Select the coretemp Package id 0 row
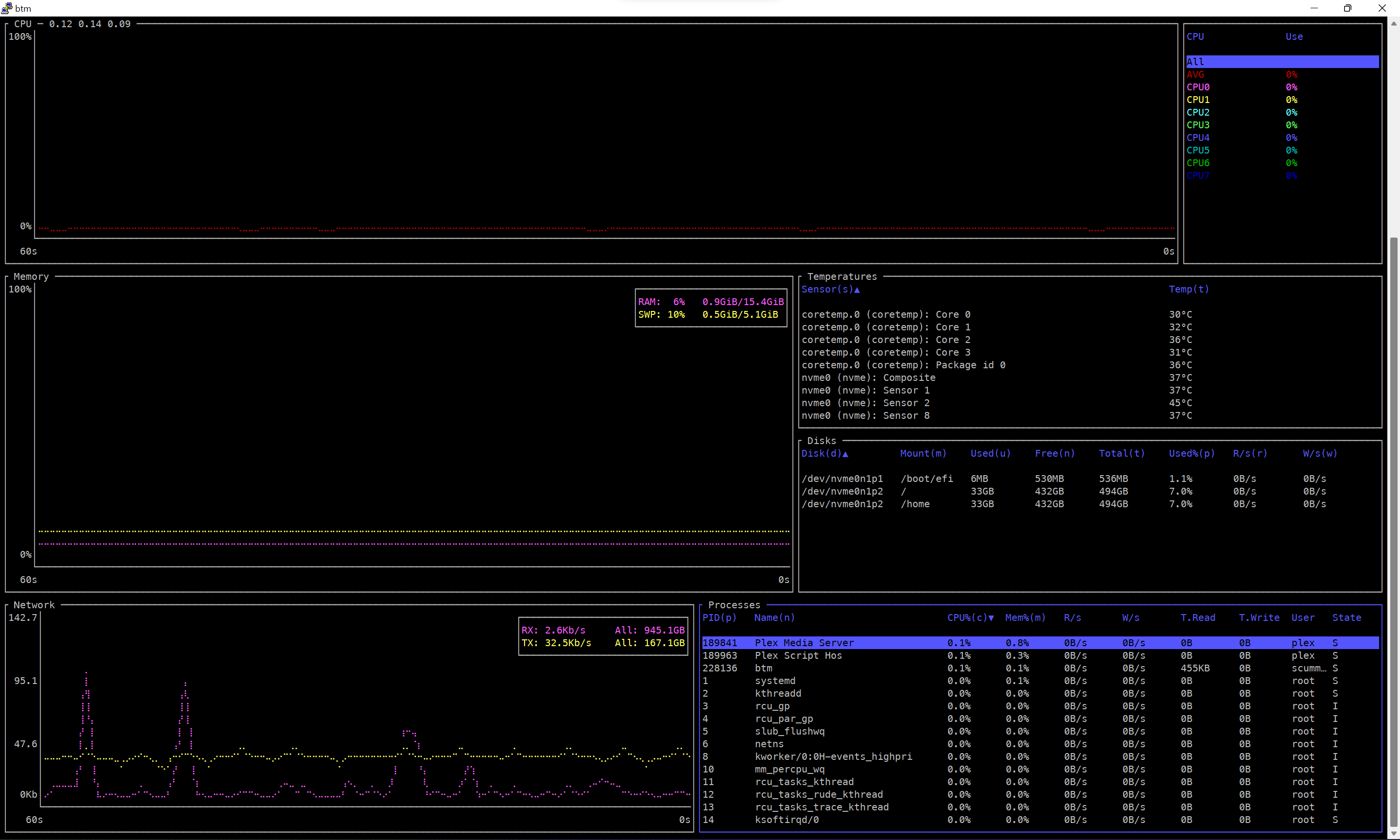The image size is (1400, 840). click(x=1090, y=365)
